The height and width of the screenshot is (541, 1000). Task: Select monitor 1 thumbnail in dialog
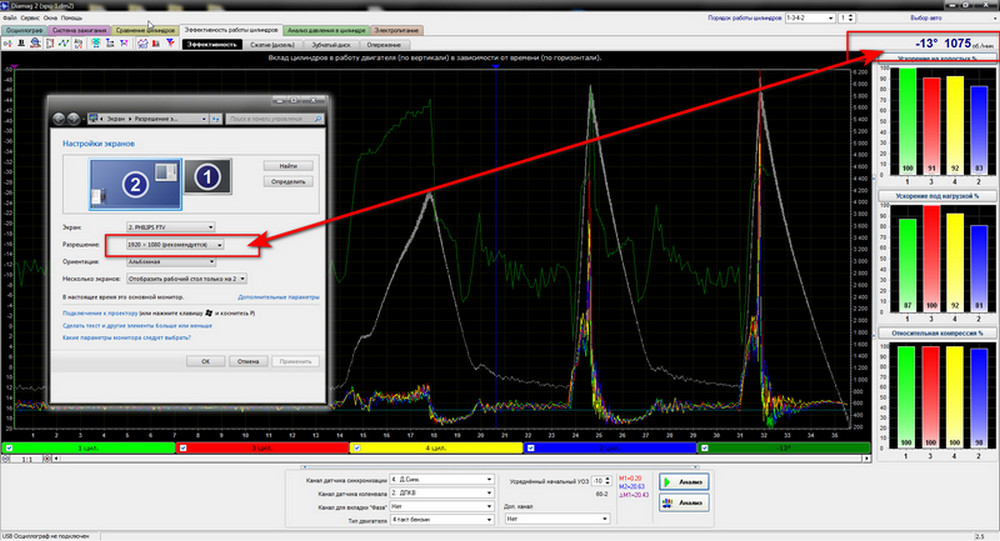(x=207, y=177)
